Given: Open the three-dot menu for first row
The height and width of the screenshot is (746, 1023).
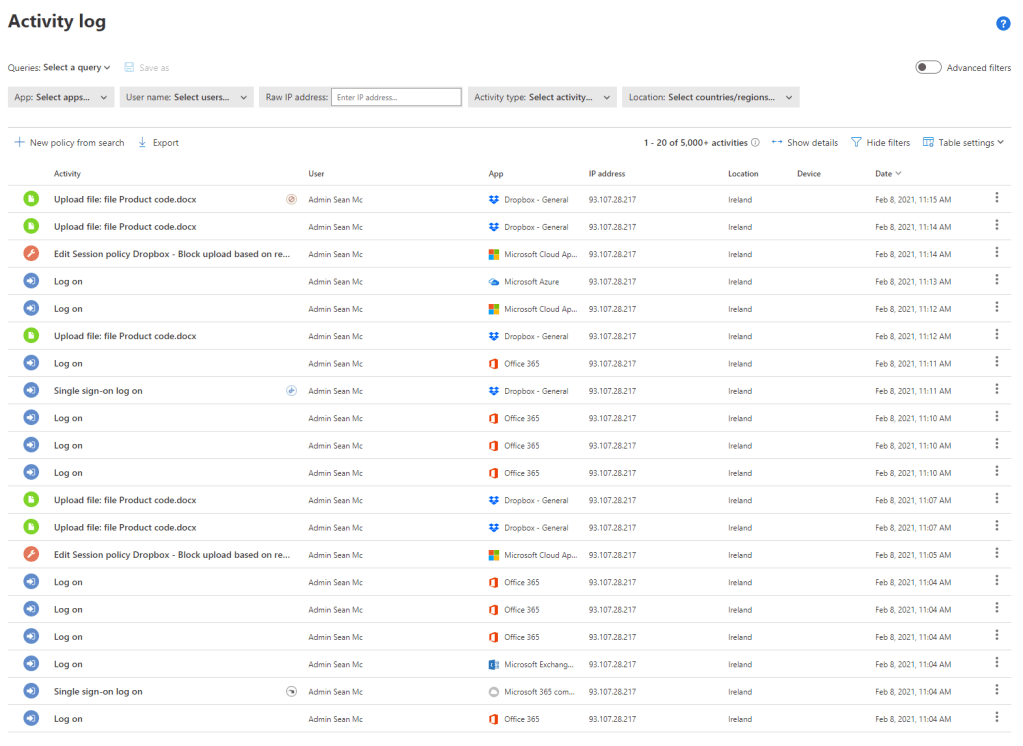Looking at the screenshot, I should coord(996,198).
